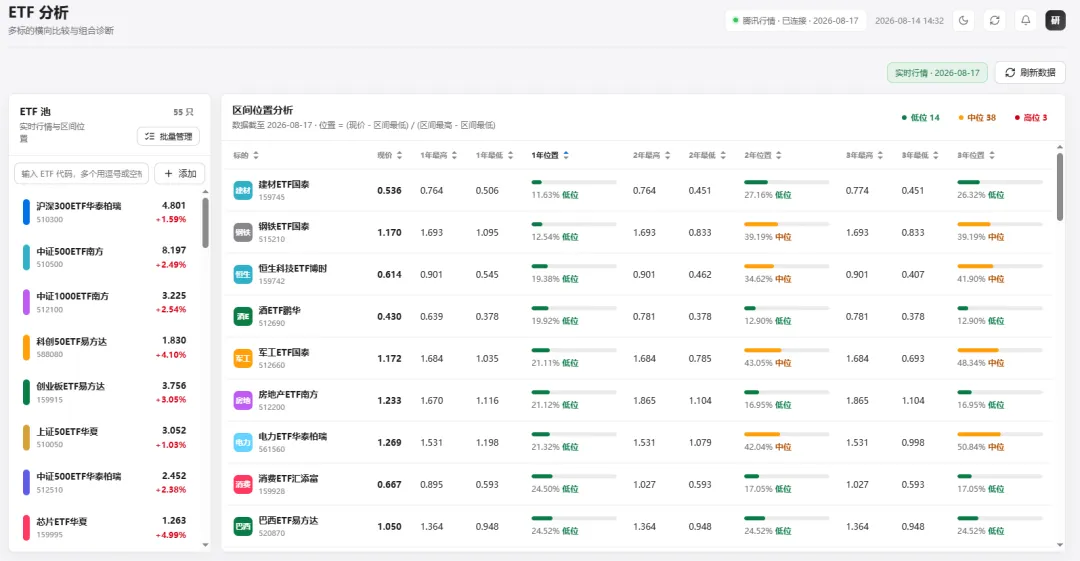Click the refresh icon in header
Image resolution: width=1080 pixels, height=561 pixels.
pyautogui.click(x=994, y=21)
